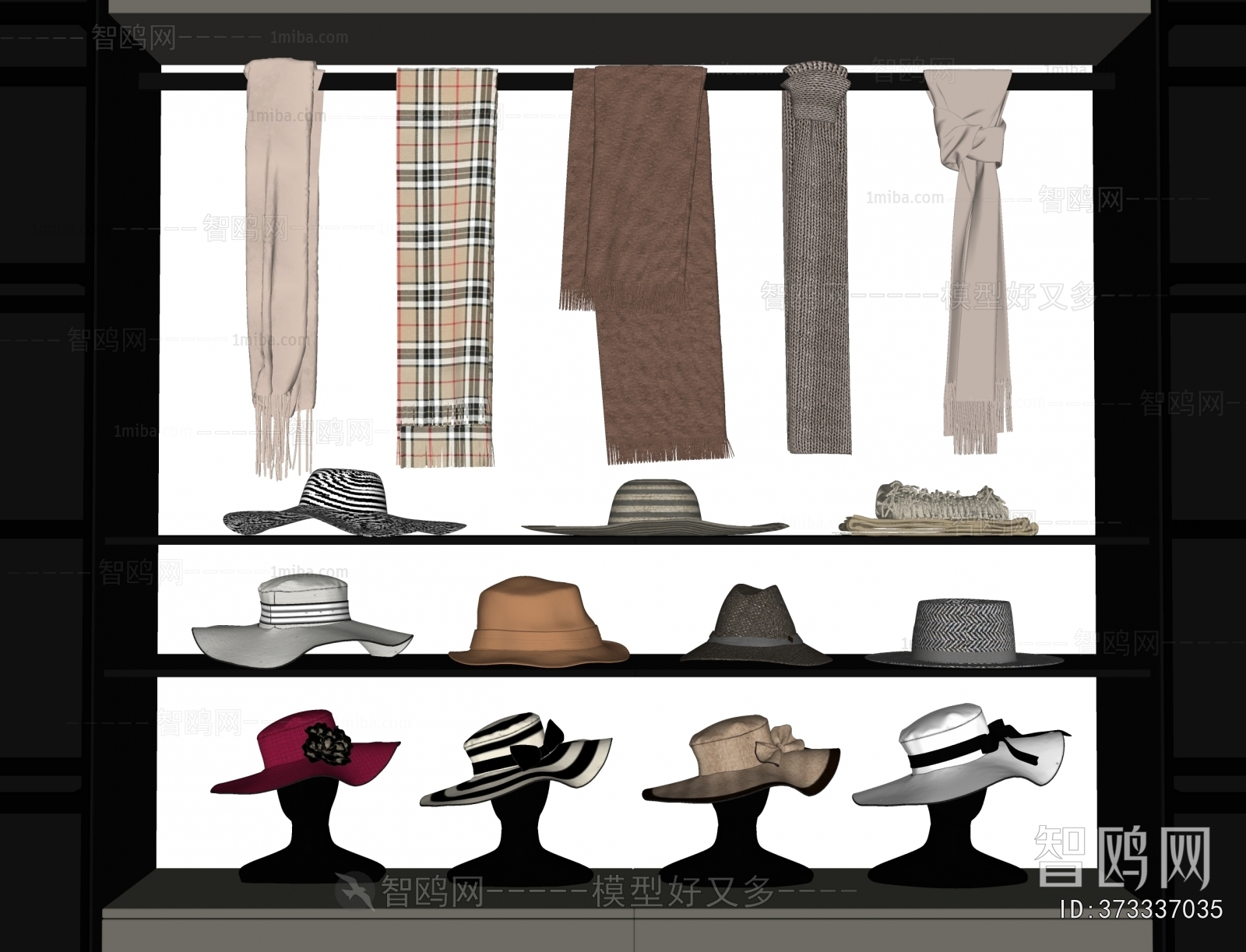Click the black-and-white striped sun hat
Screen dimensions: 1246x952
[x=343, y=502]
